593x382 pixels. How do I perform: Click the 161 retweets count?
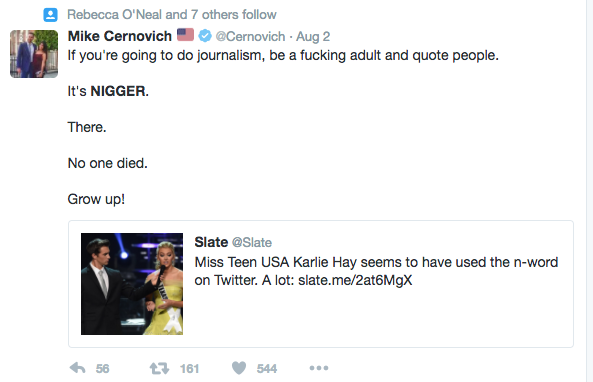click(x=189, y=368)
